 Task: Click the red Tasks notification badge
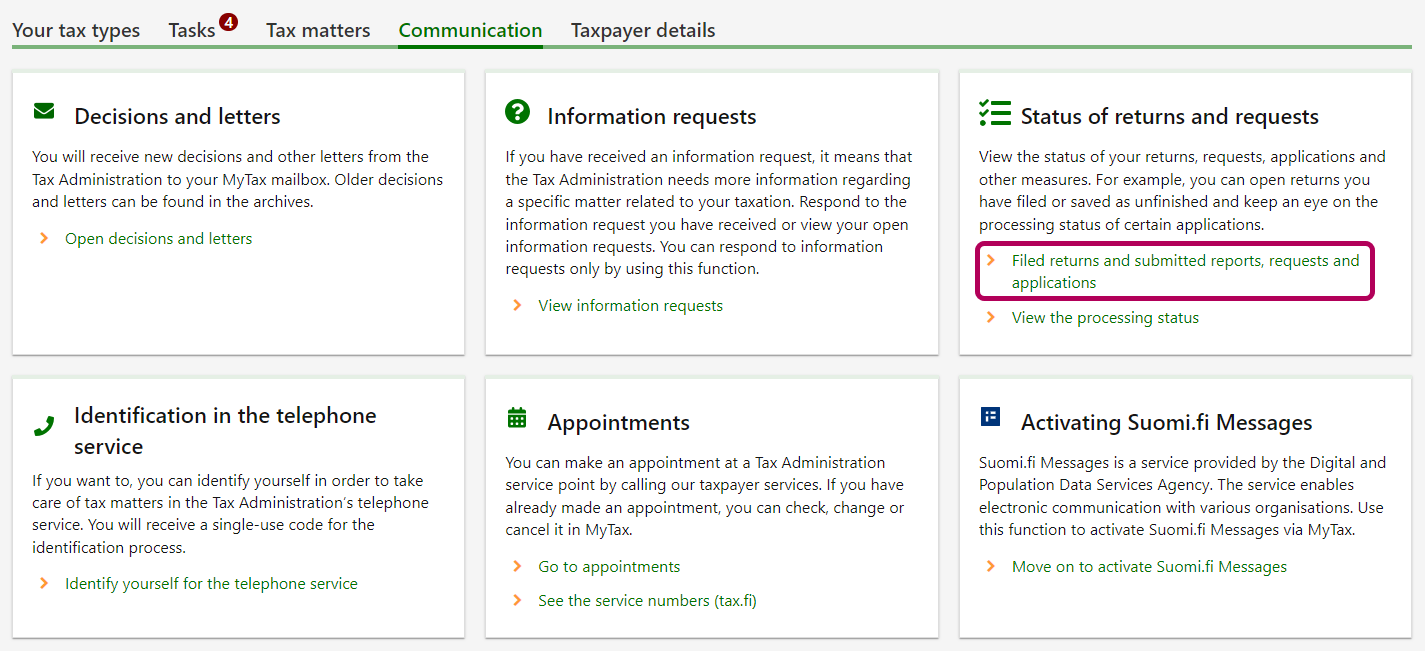click(228, 21)
